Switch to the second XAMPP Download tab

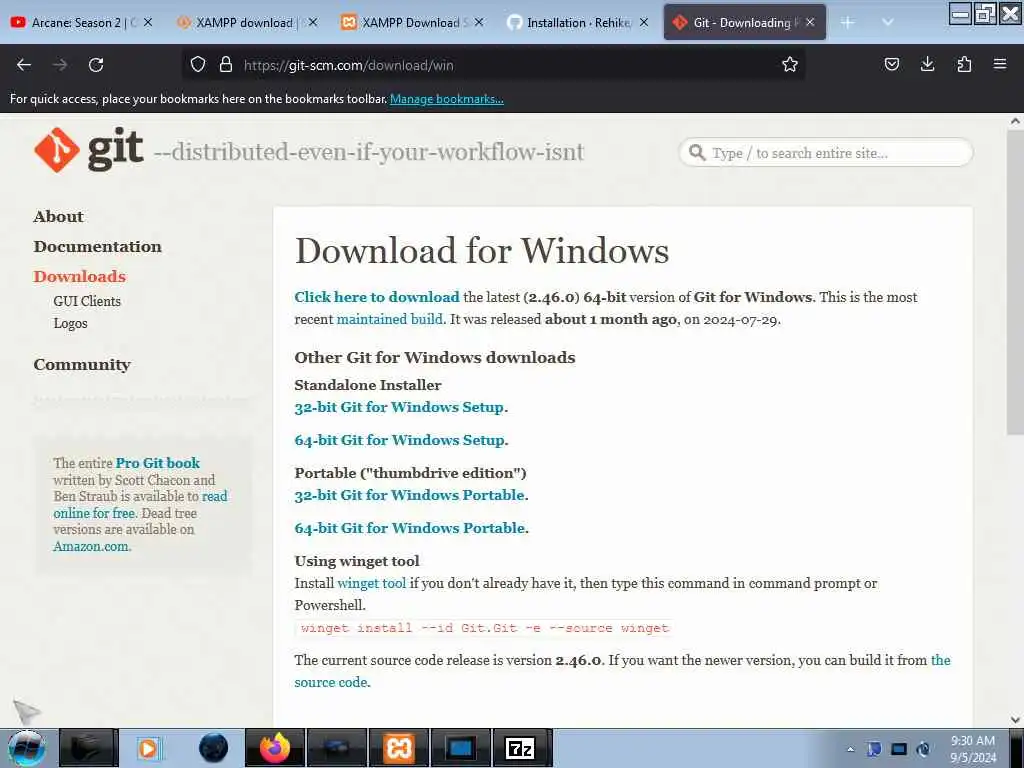(x=413, y=22)
